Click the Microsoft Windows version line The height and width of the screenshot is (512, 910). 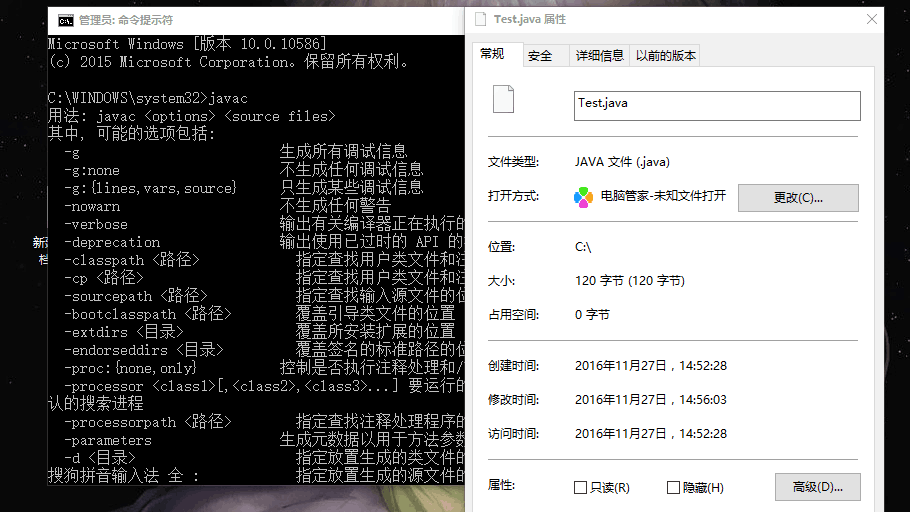click(x=187, y=44)
